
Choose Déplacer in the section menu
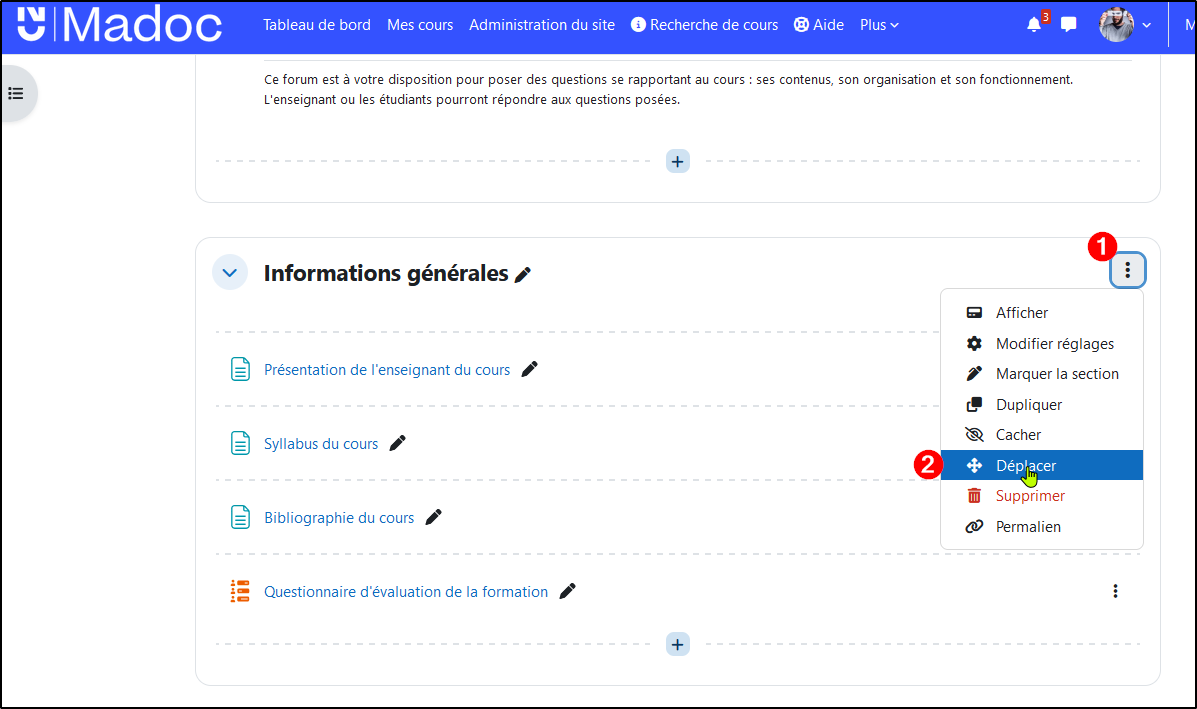pos(1025,465)
